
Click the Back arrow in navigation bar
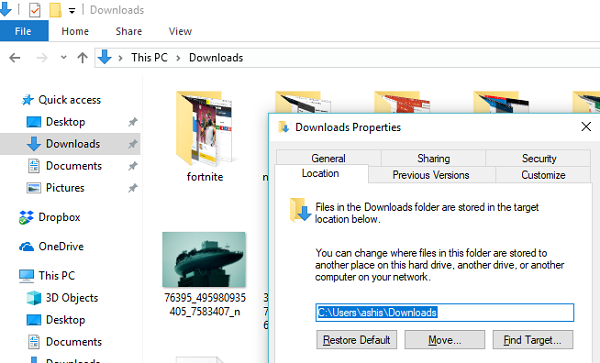tap(15, 58)
